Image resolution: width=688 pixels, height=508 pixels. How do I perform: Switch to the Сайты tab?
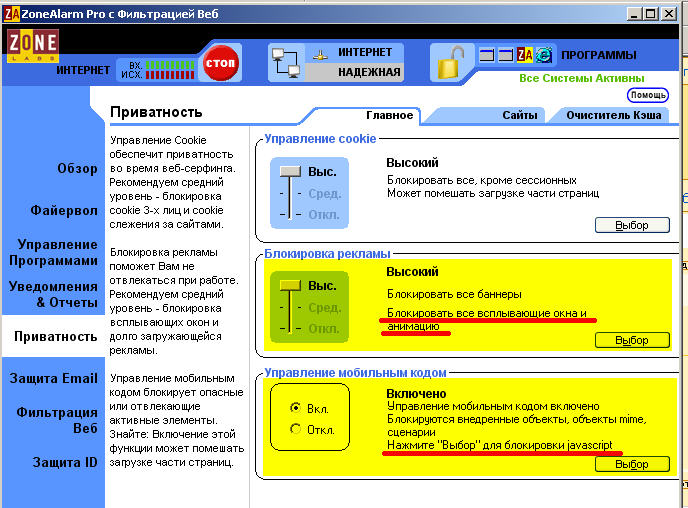pyautogui.click(x=520, y=115)
